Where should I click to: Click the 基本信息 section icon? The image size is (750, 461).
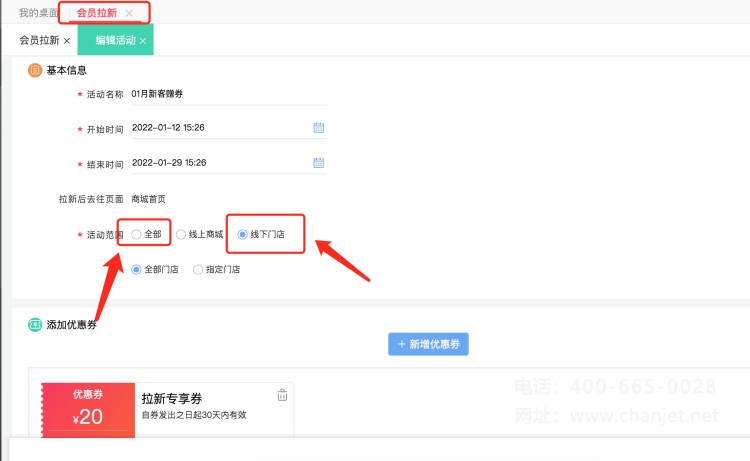click(x=35, y=70)
